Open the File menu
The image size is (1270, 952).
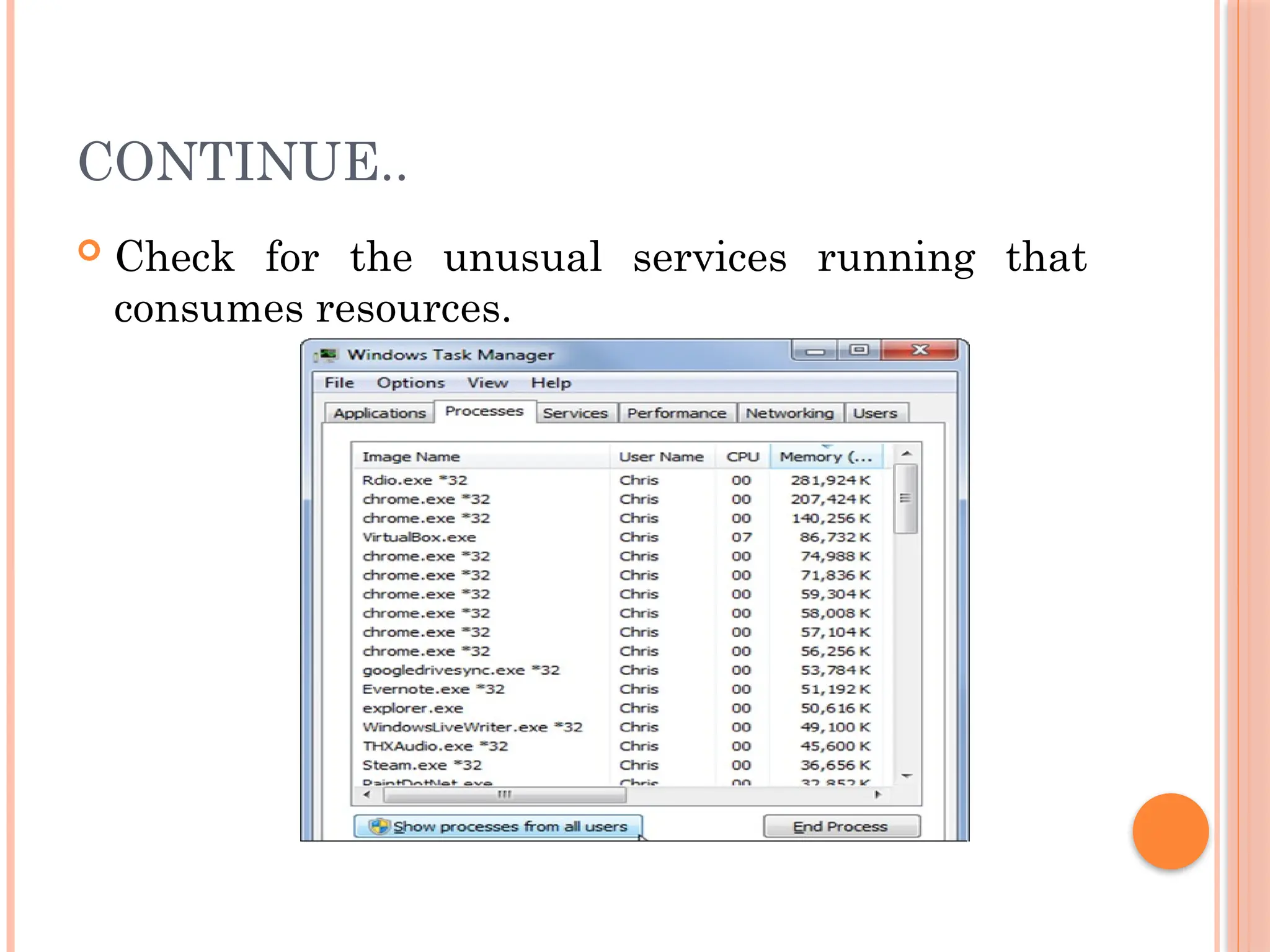(x=339, y=383)
